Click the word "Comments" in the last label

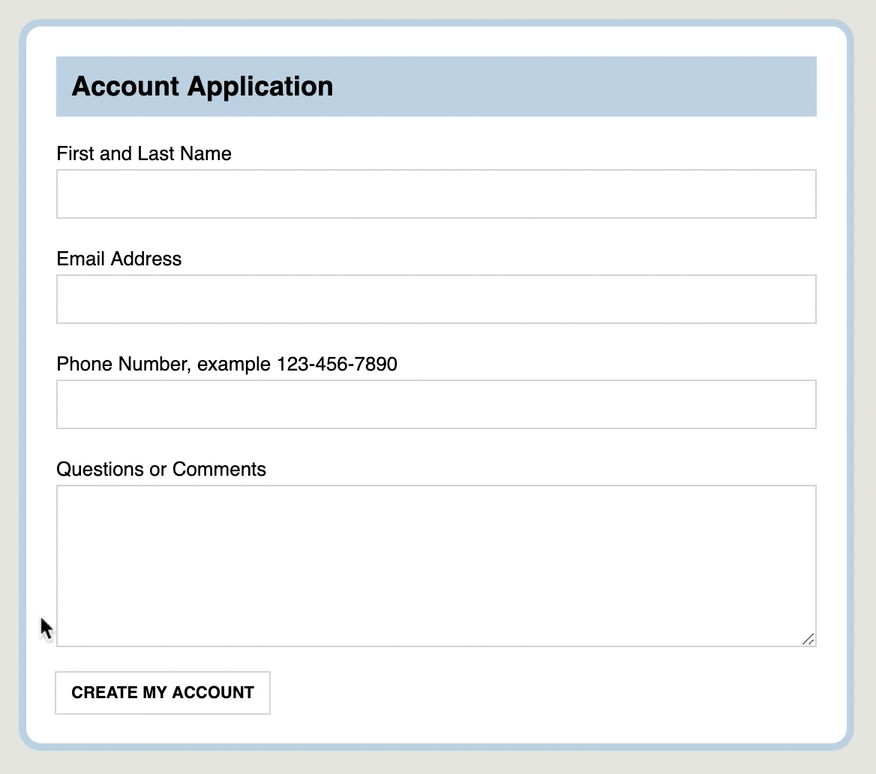219,469
